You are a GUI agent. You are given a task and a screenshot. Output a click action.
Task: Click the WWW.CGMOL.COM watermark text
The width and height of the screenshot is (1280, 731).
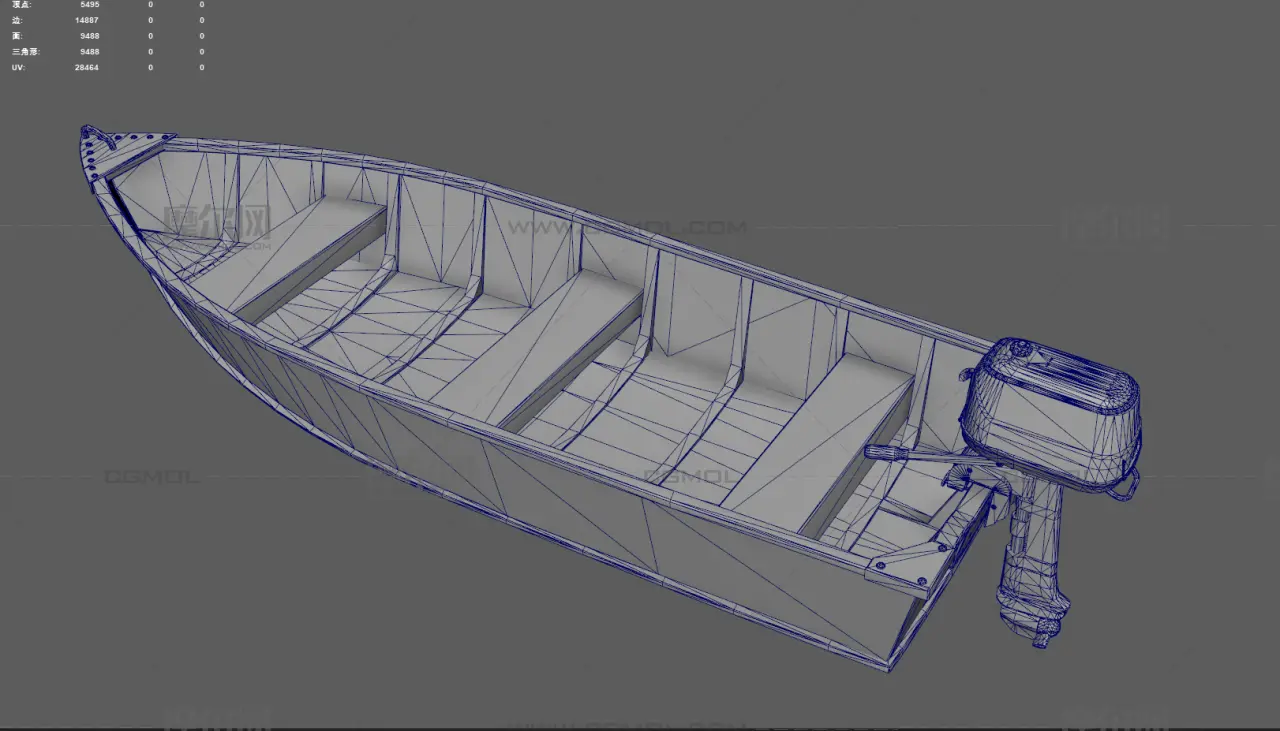[625, 228]
